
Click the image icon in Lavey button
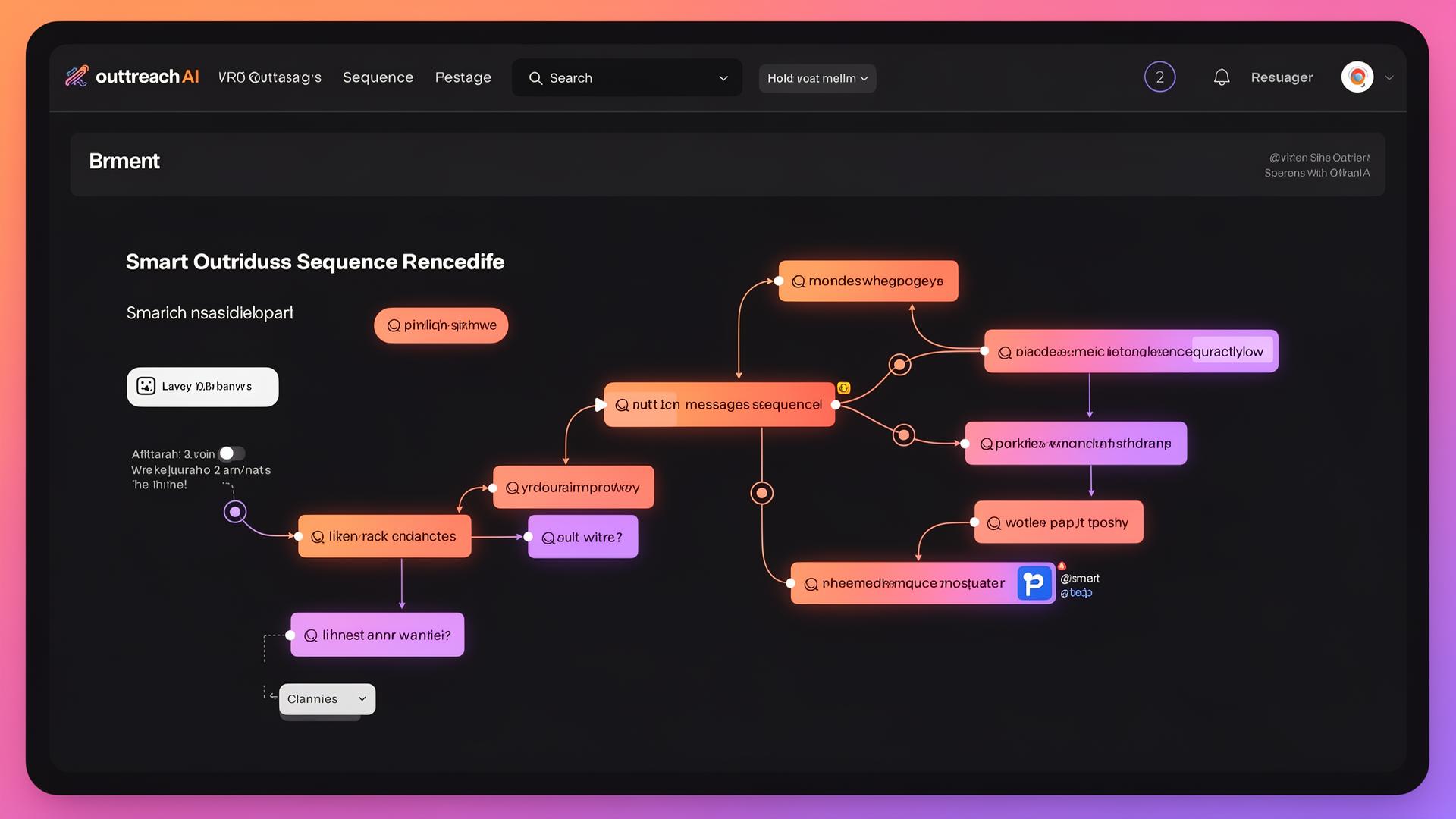146,386
